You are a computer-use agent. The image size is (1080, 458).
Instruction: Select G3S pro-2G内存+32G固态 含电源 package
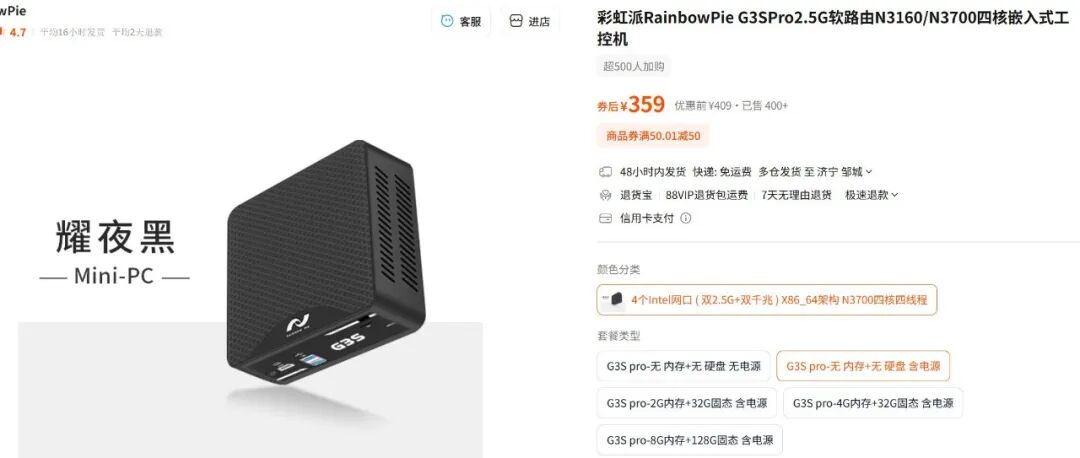(687, 403)
